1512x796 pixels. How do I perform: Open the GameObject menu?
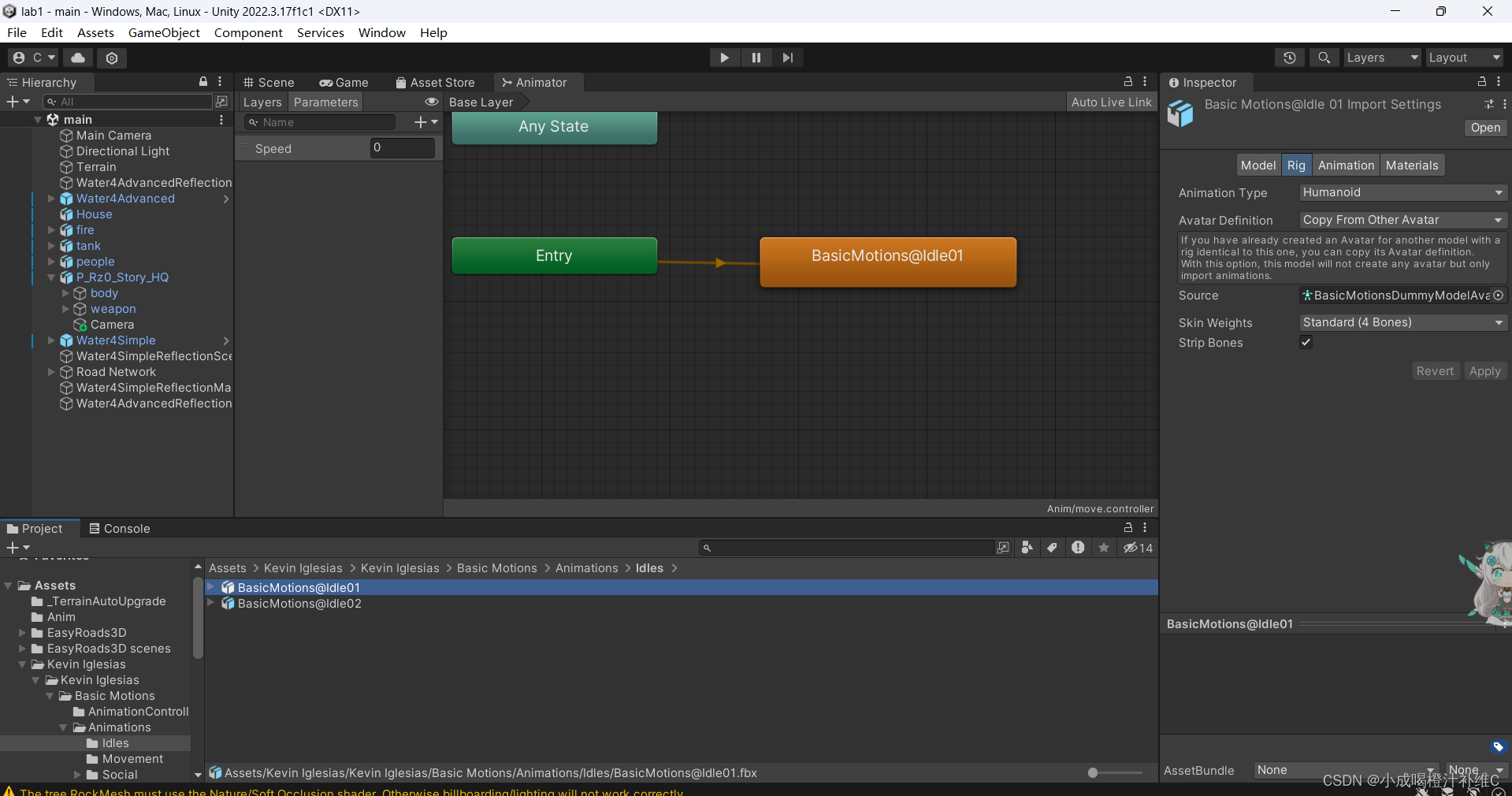[164, 32]
